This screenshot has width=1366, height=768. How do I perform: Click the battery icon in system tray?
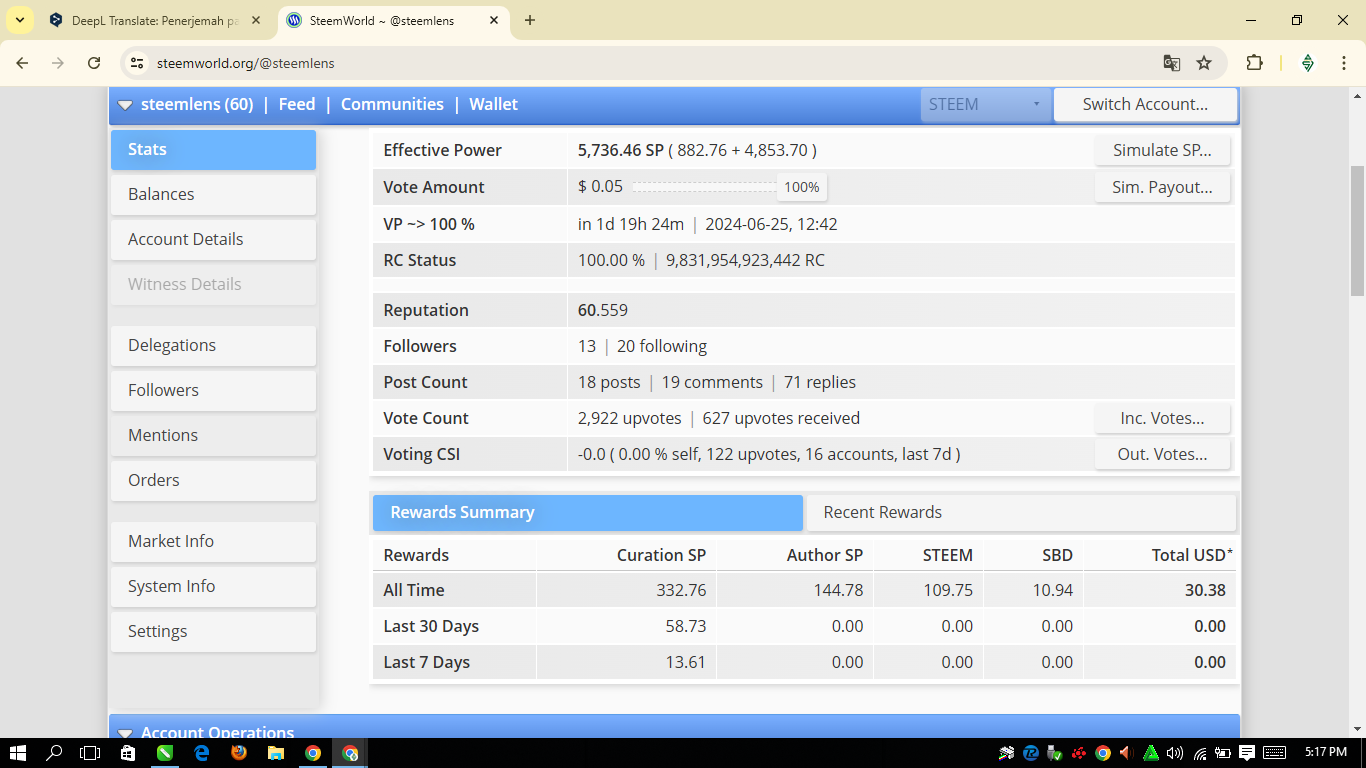pos(1222,753)
